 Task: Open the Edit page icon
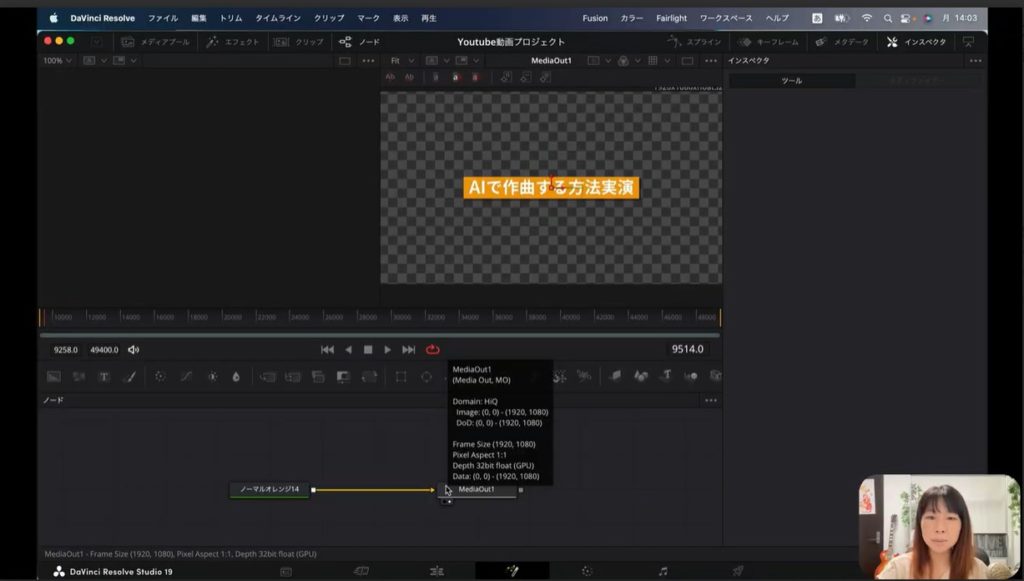[x=436, y=571]
